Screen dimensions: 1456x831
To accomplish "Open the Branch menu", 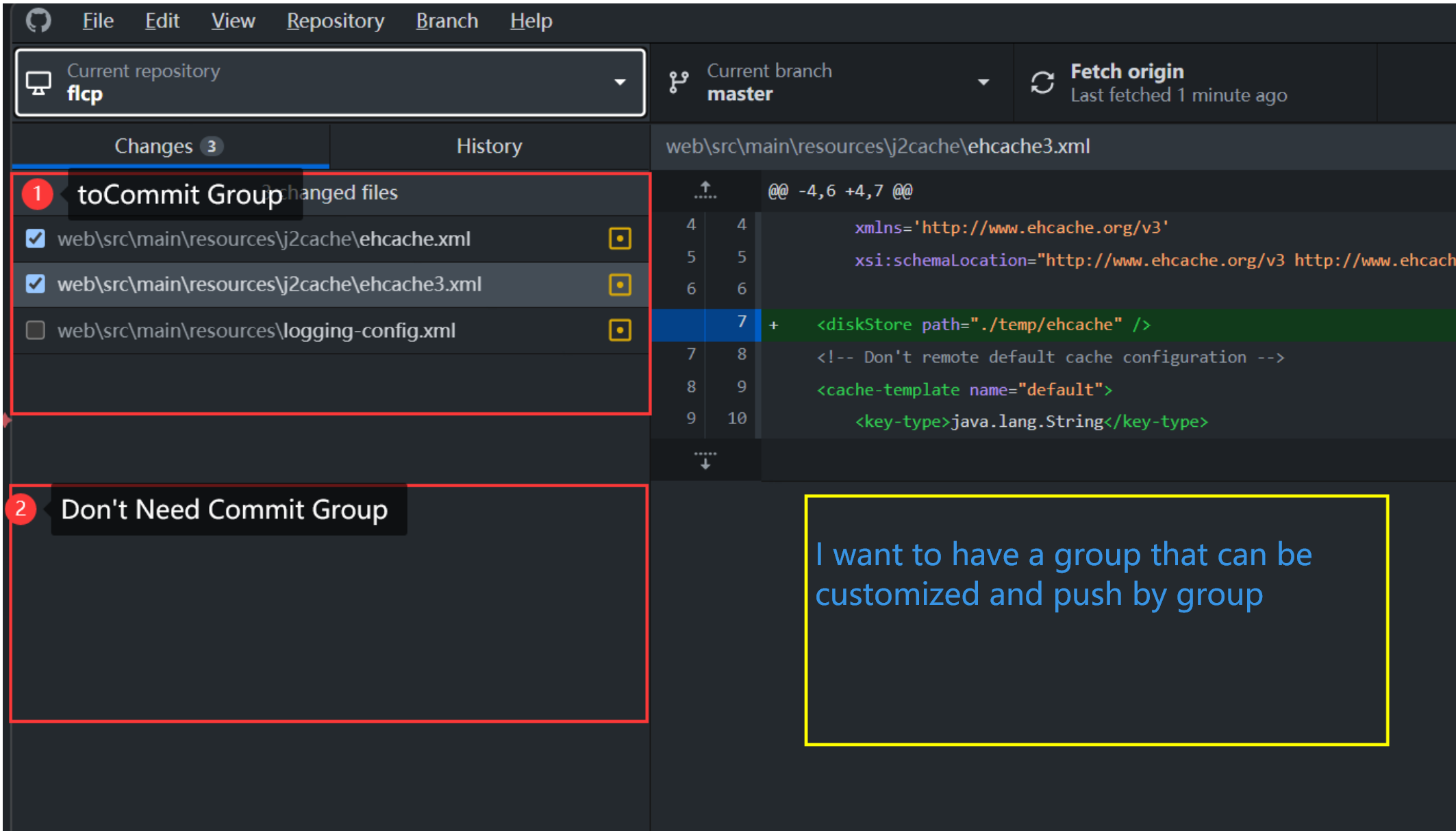I will 447,21.
